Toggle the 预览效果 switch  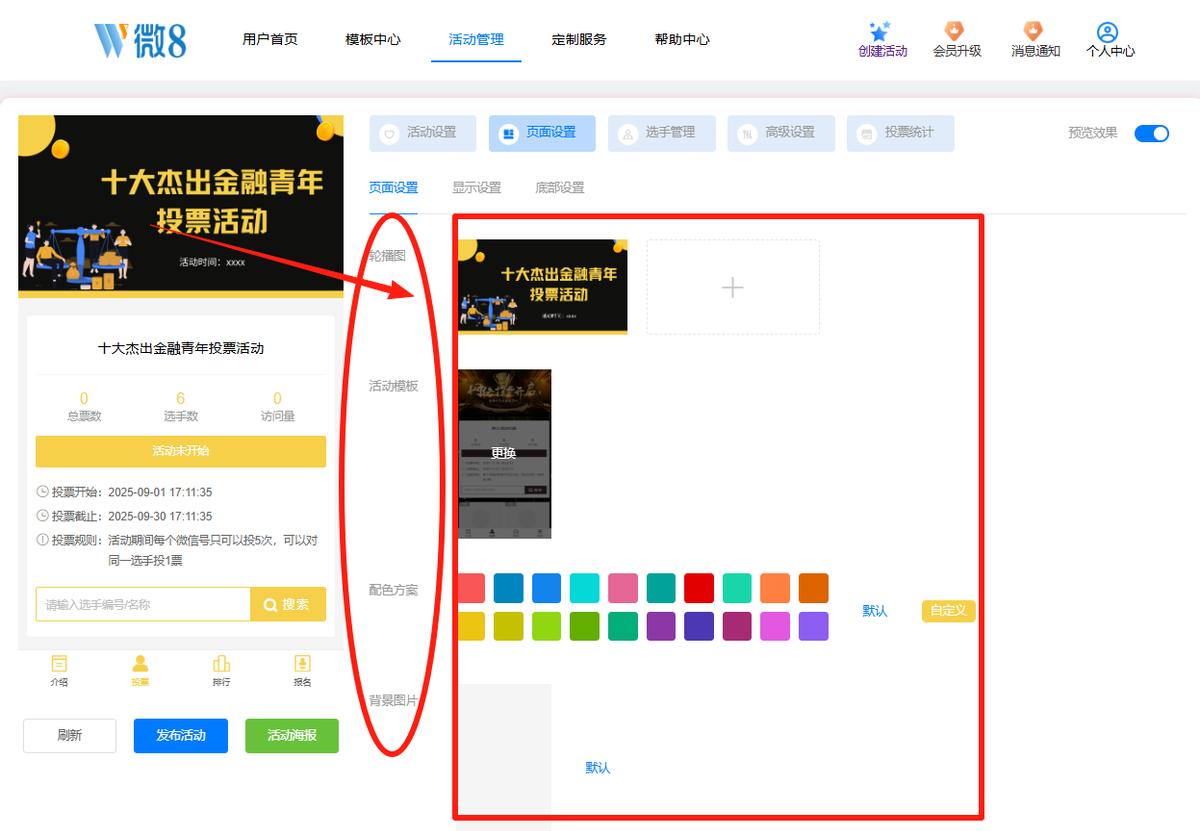[1151, 133]
